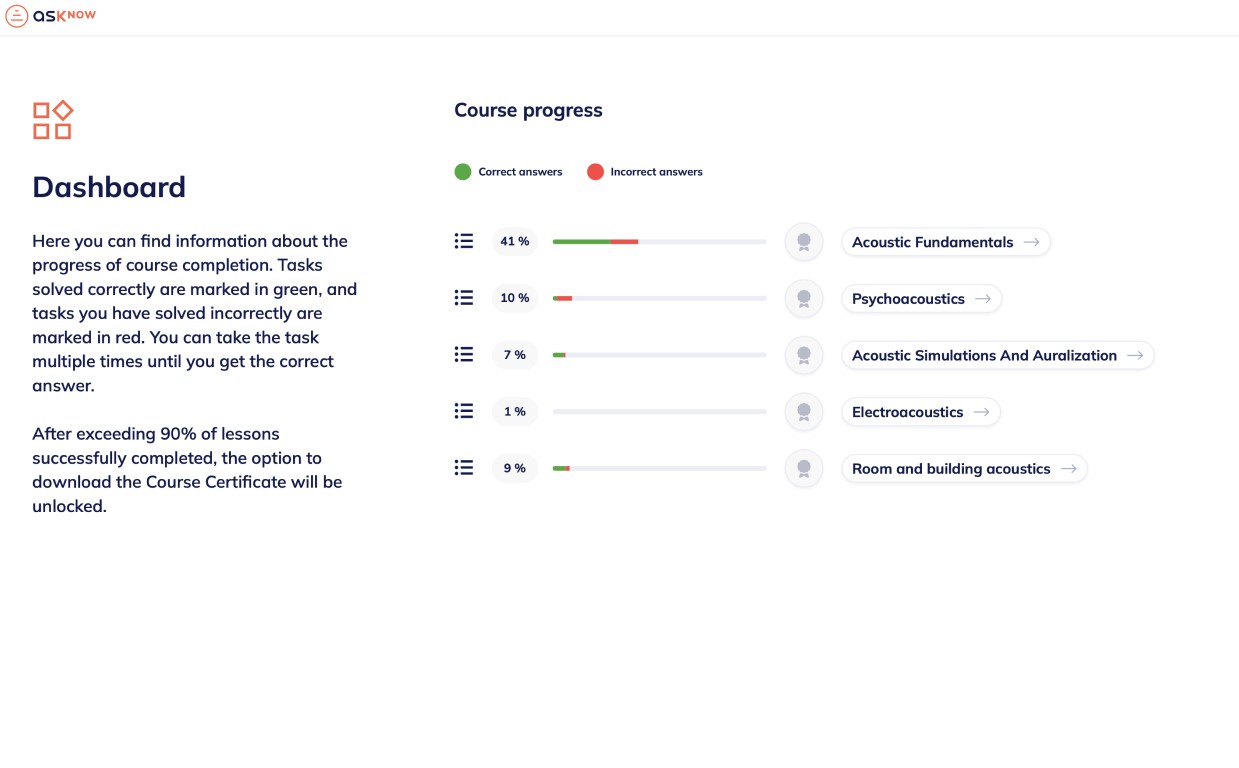Click certificate badge icon for Psychoacoustics
1239x768 pixels.
coord(804,299)
